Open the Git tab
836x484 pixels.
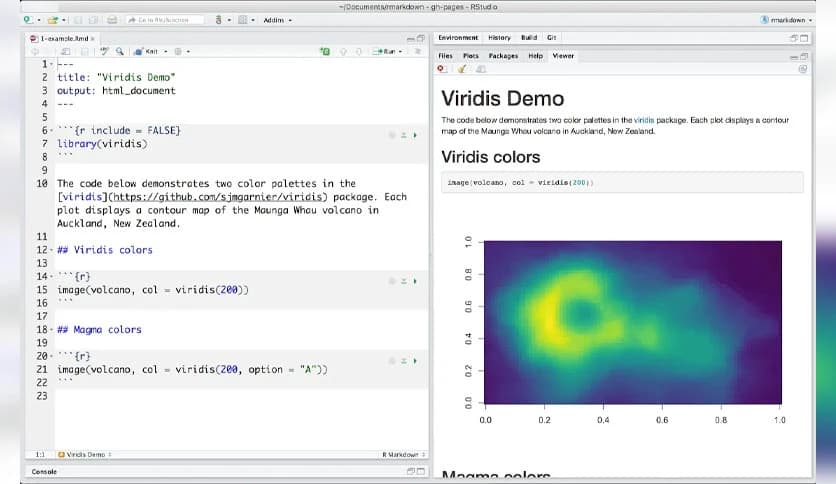point(551,37)
